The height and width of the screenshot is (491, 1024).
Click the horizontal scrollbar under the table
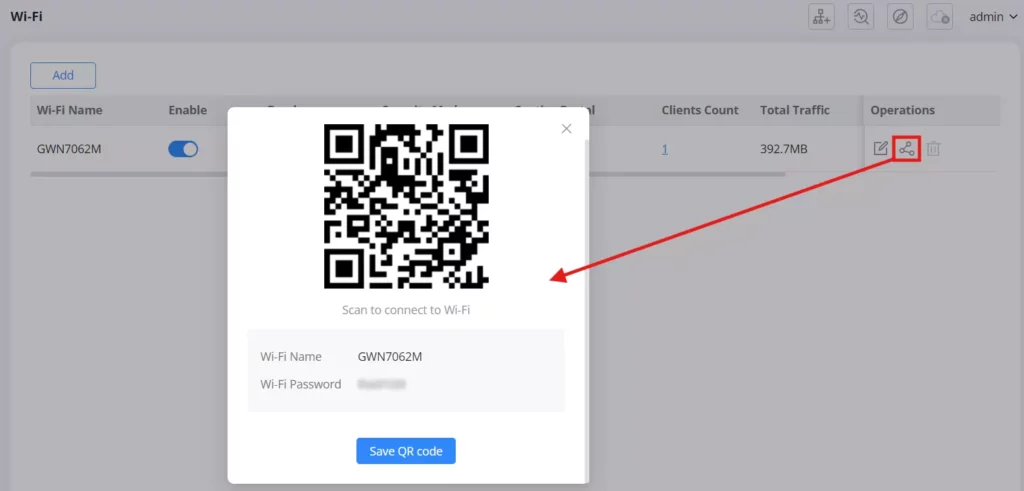(x=408, y=174)
